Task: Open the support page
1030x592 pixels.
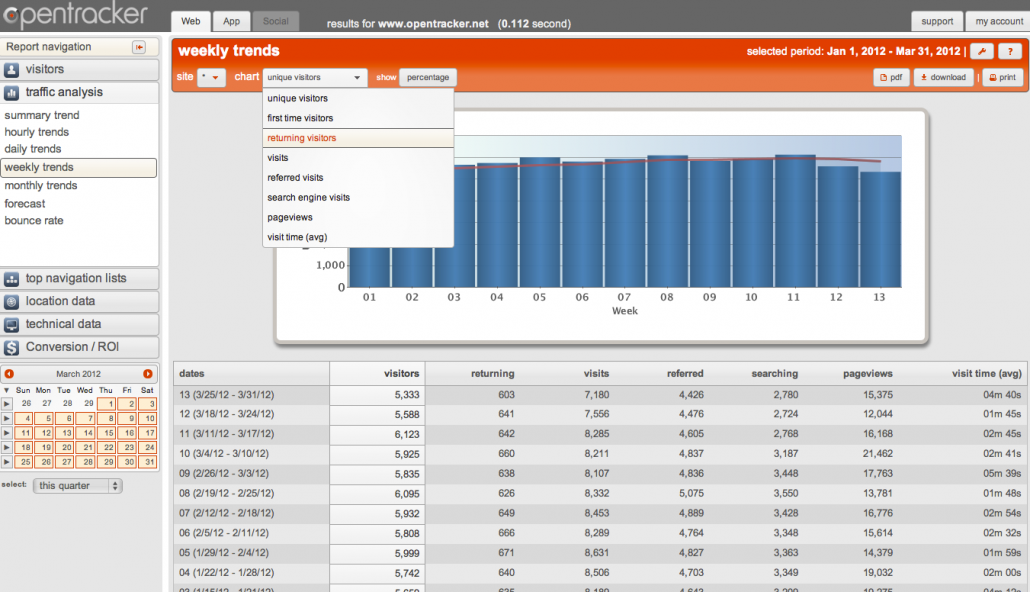Action: (937, 20)
